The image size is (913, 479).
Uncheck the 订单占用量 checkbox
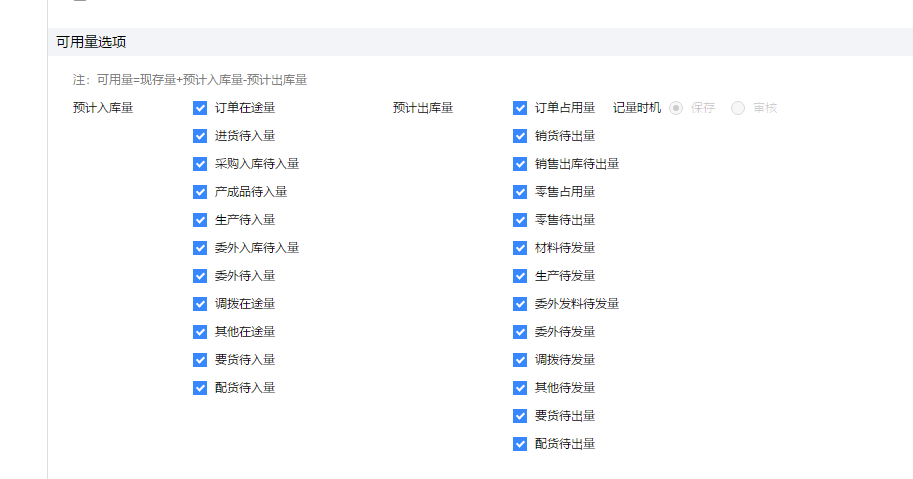click(520, 108)
